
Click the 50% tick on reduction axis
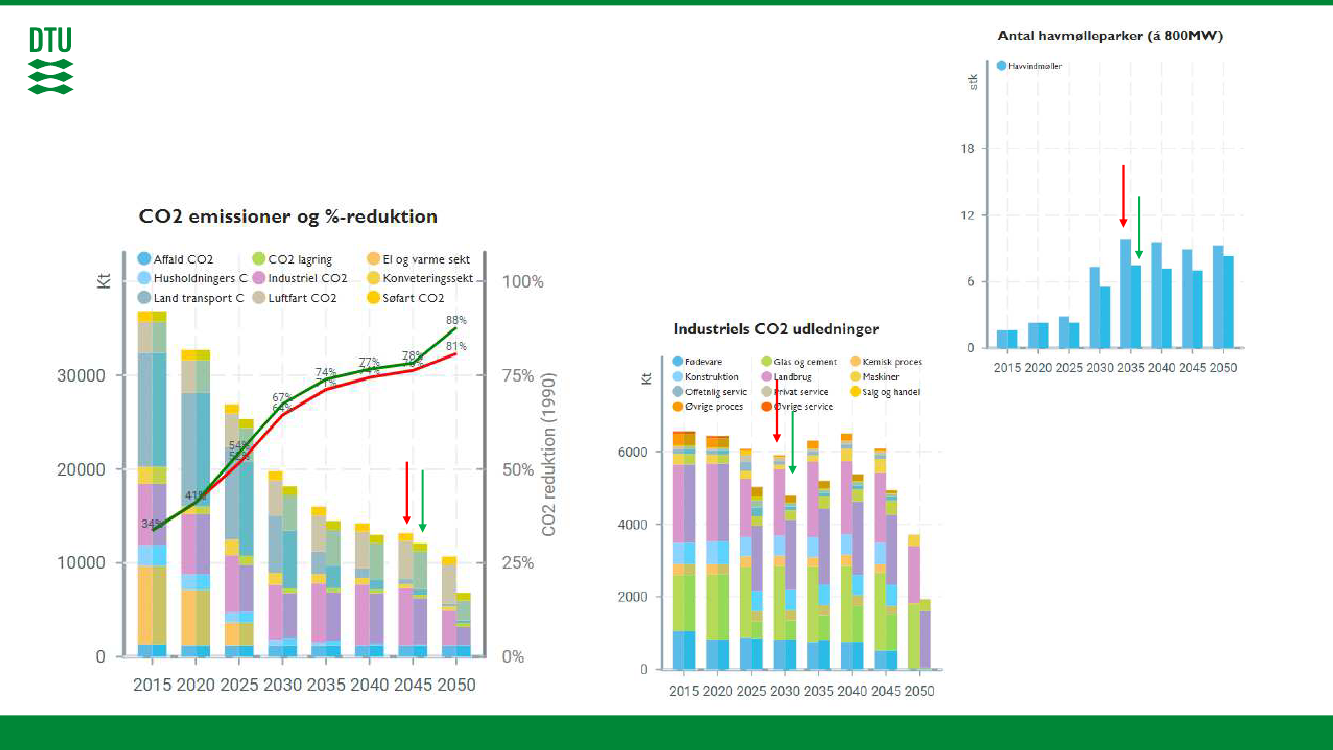[x=517, y=470]
